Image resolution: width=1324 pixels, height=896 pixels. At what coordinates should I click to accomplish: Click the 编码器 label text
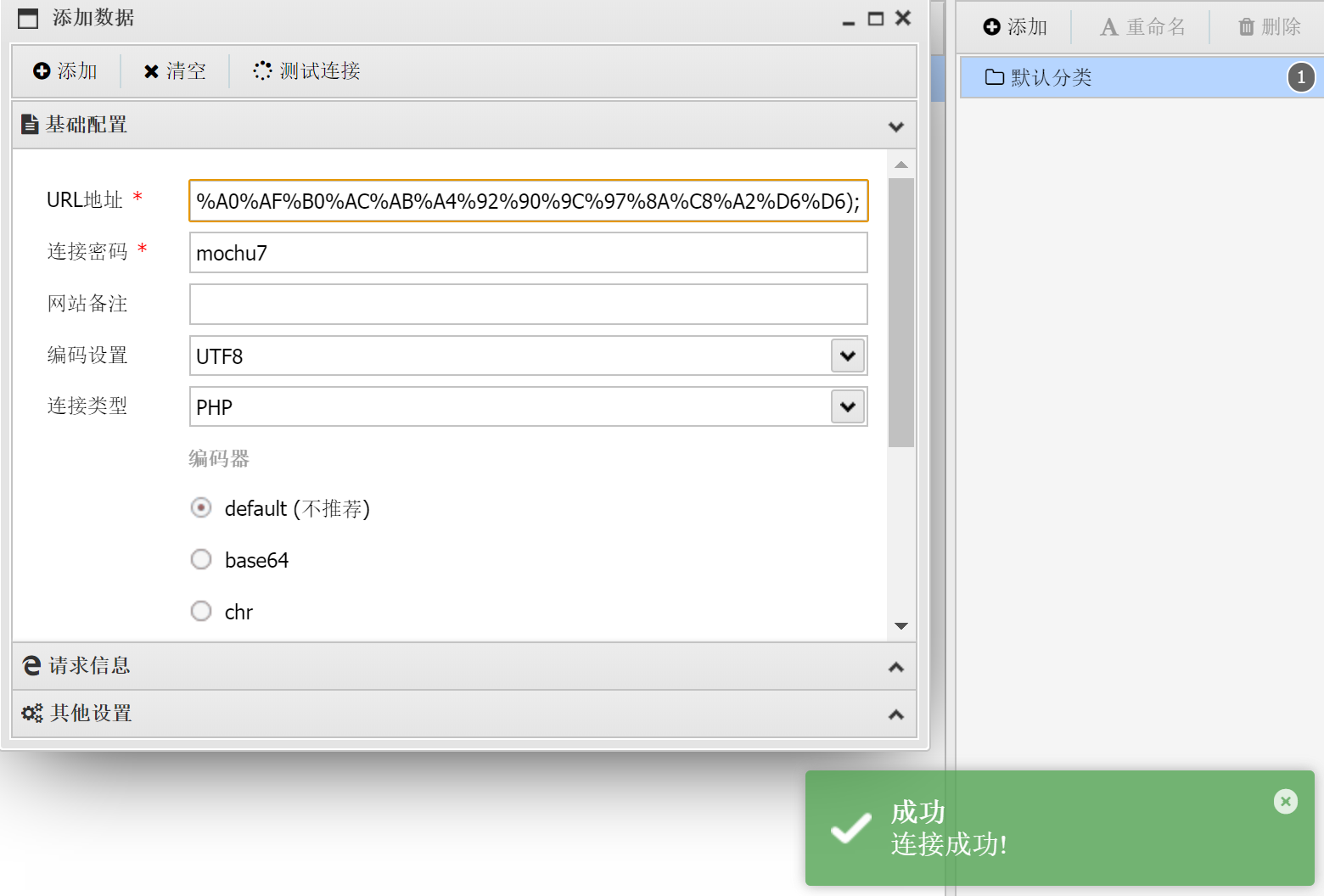(219, 459)
